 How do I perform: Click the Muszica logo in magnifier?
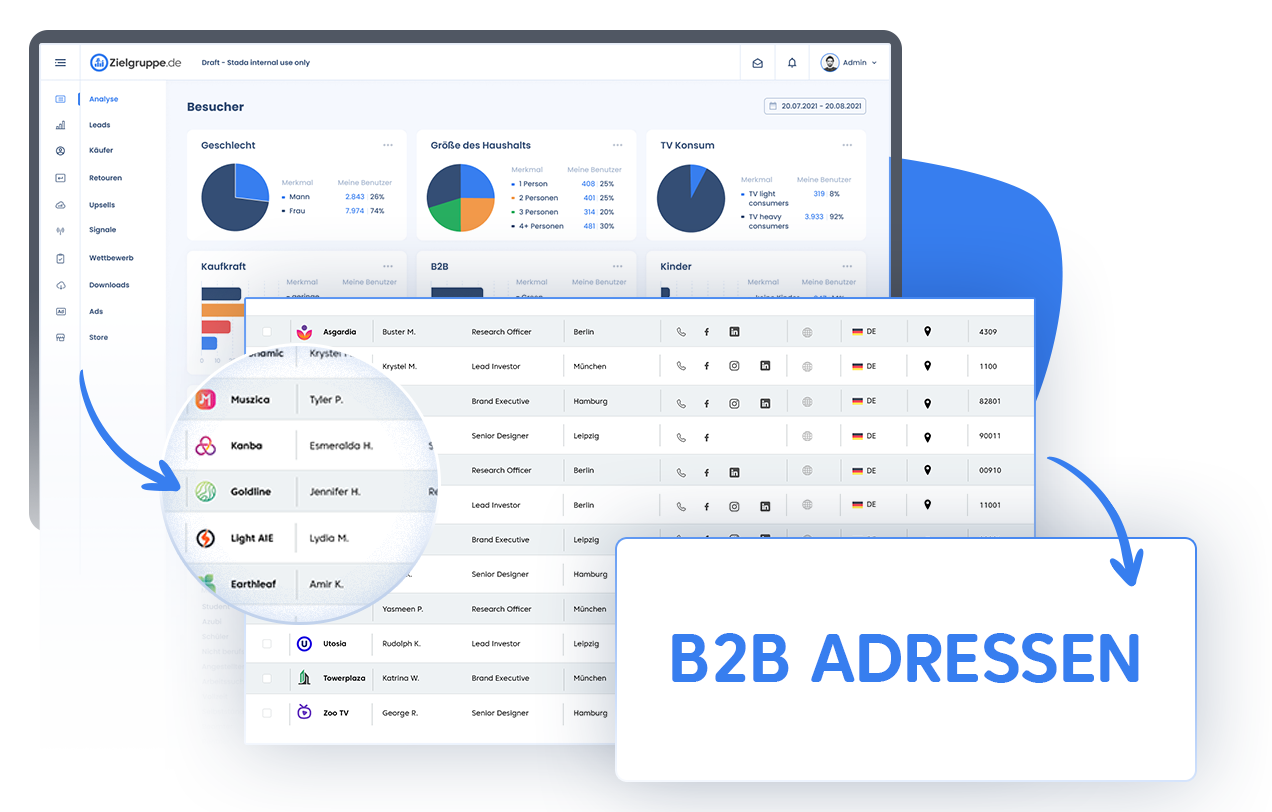(x=206, y=399)
